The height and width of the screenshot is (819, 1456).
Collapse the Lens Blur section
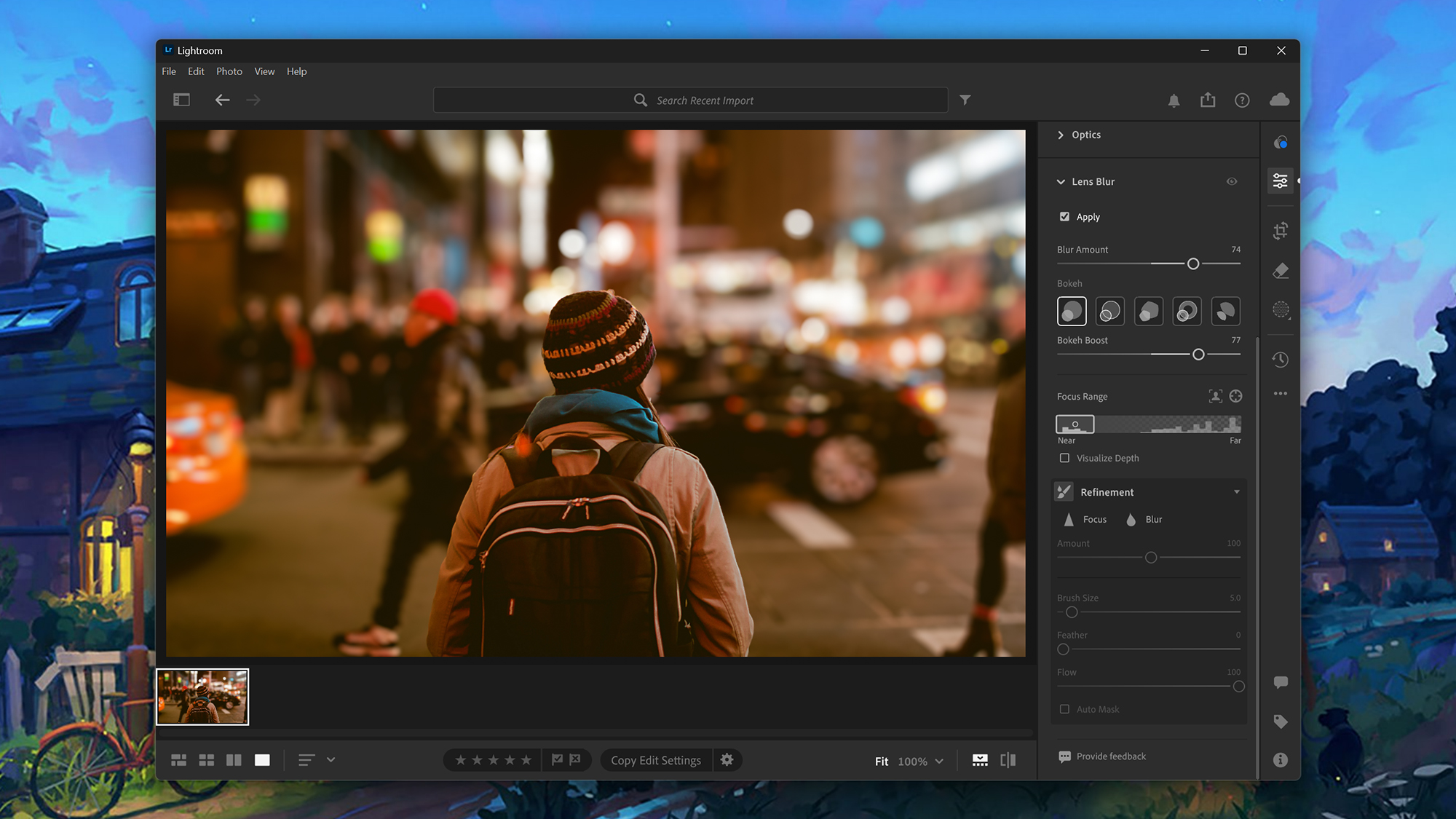1061,181
